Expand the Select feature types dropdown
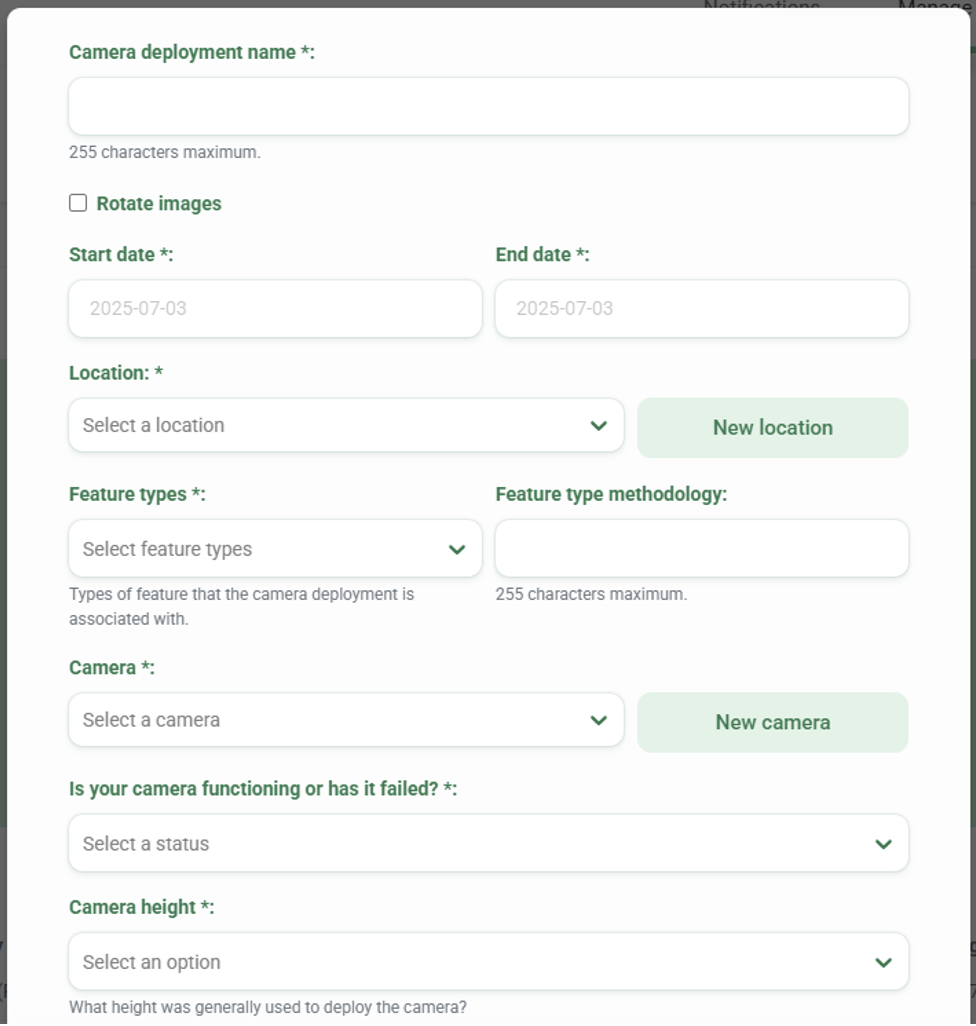 [x=260, y=549]
